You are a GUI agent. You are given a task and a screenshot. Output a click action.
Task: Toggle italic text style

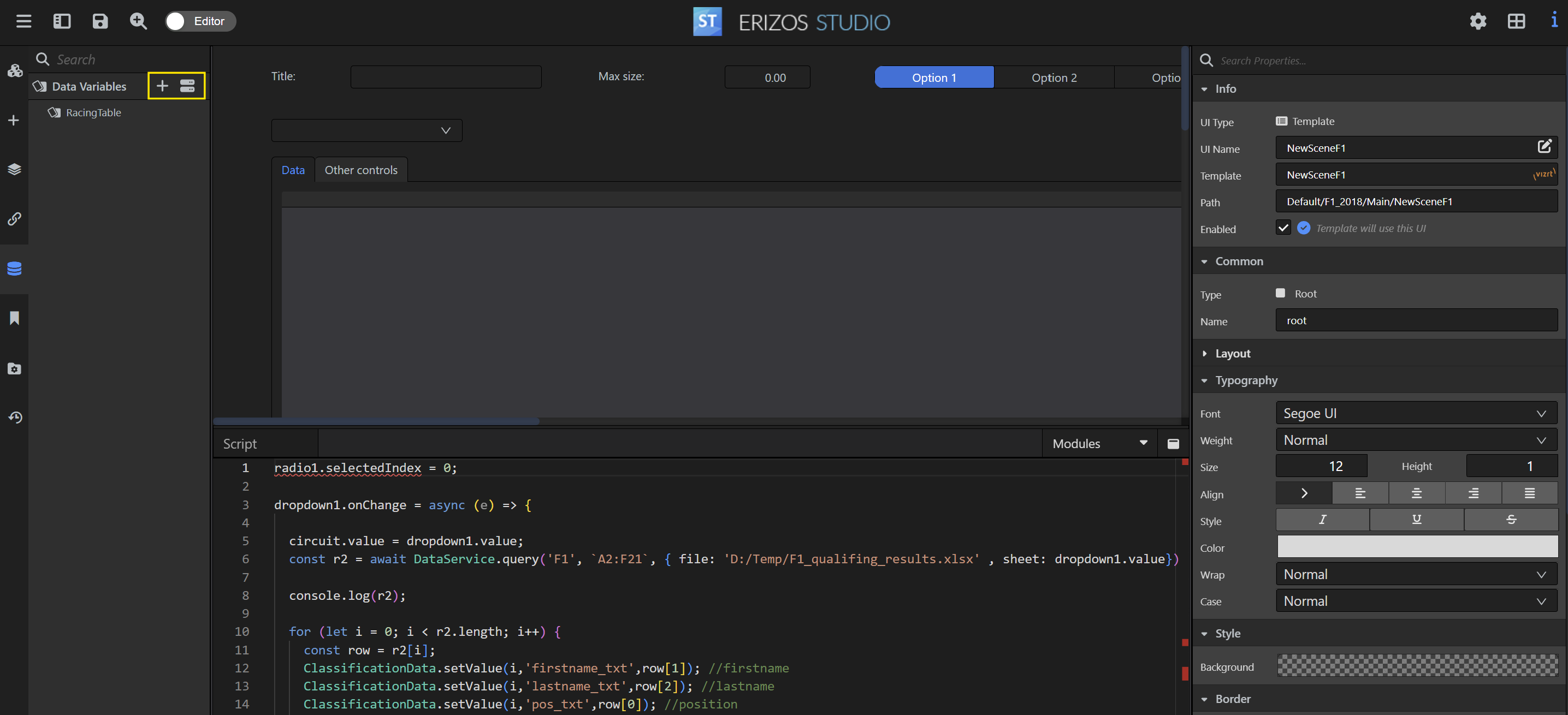pos(1323,520)
